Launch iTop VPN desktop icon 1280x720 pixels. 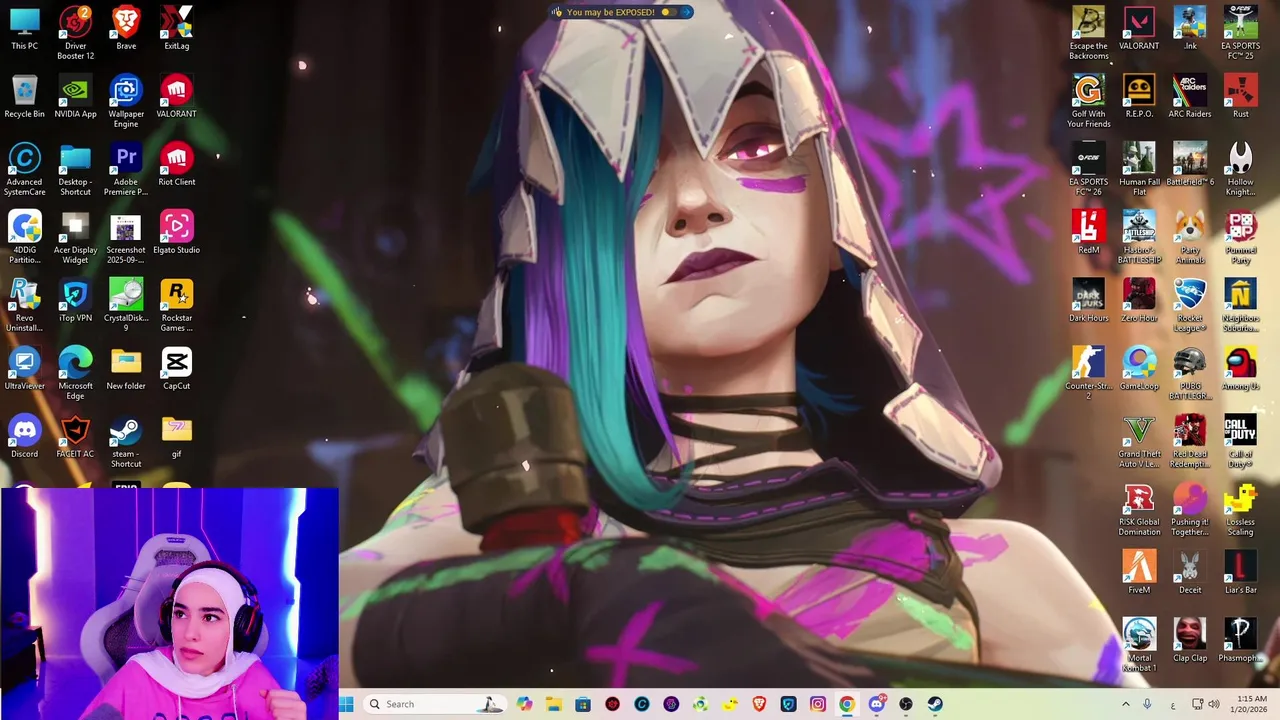tap(75, 301)
